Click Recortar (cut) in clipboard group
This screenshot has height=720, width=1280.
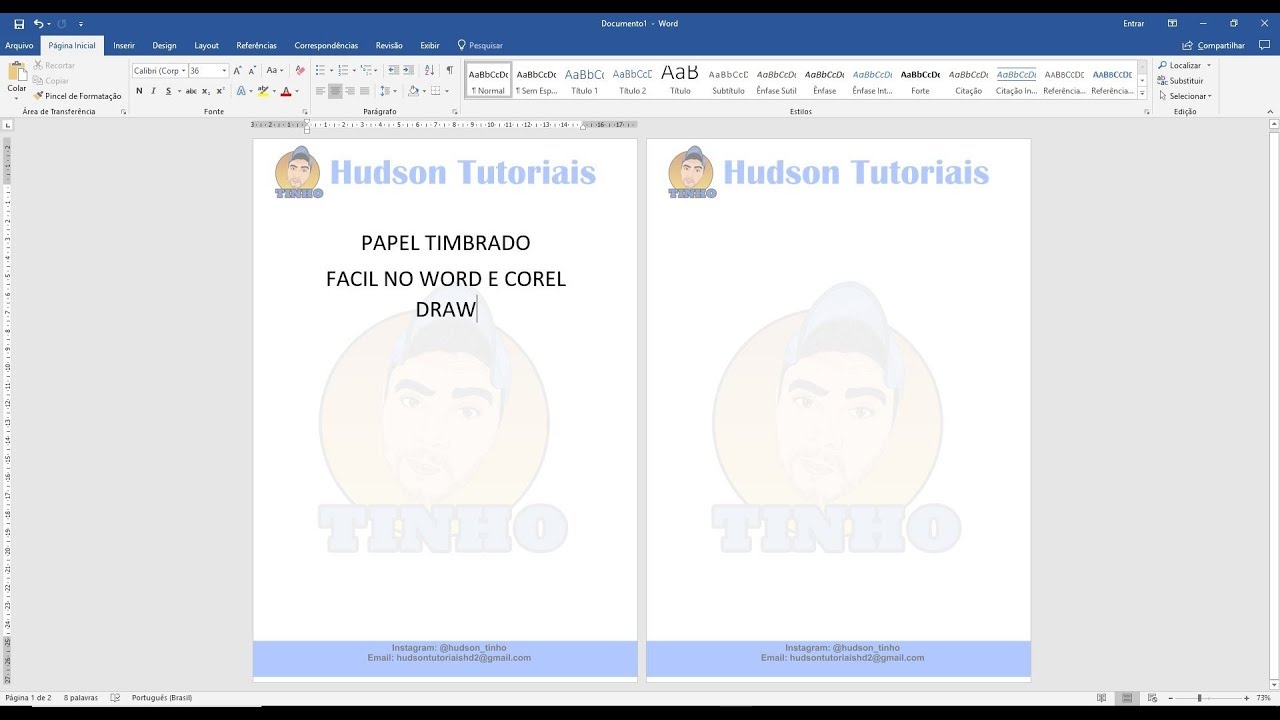point(54,65)
